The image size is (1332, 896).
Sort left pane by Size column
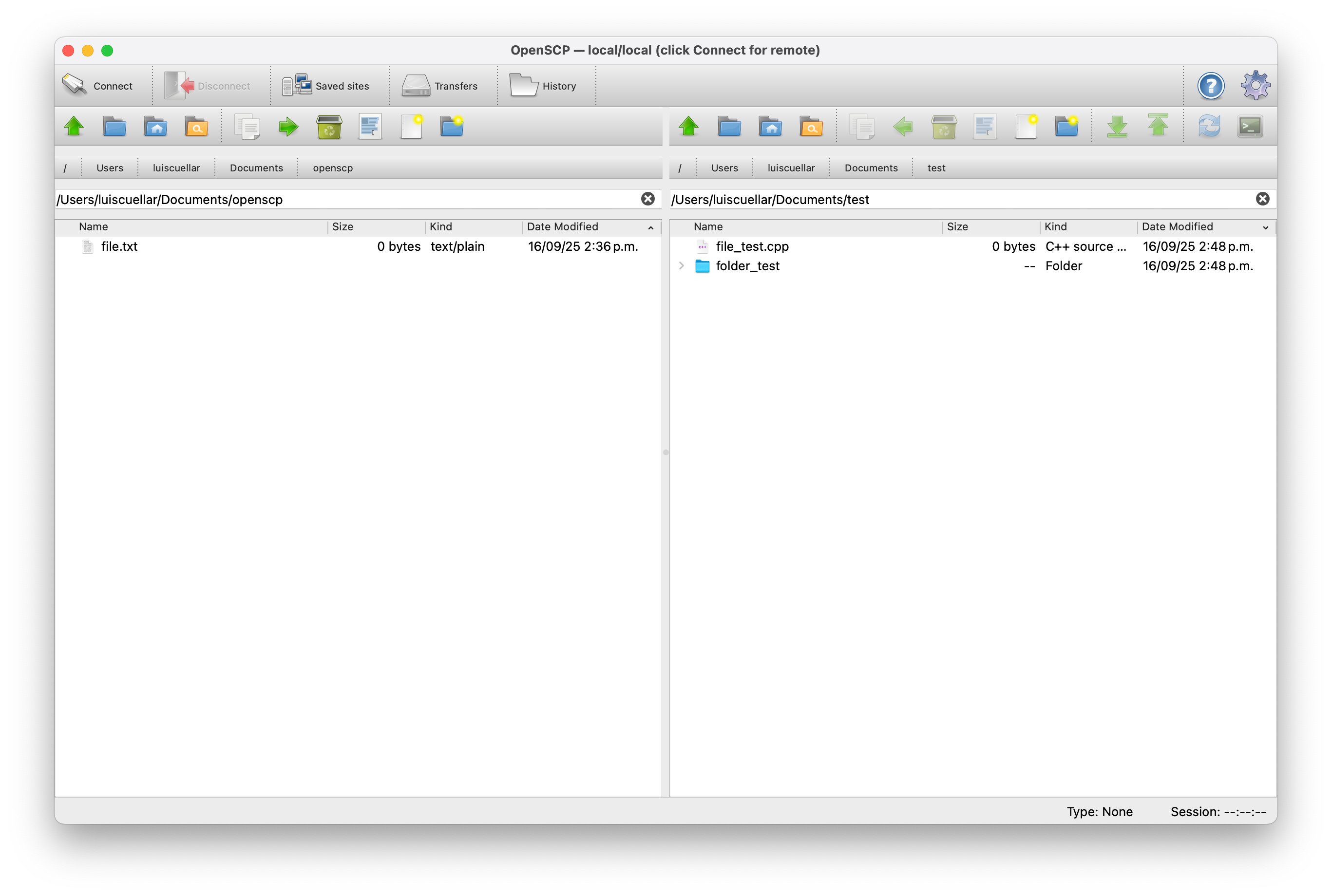377,227
